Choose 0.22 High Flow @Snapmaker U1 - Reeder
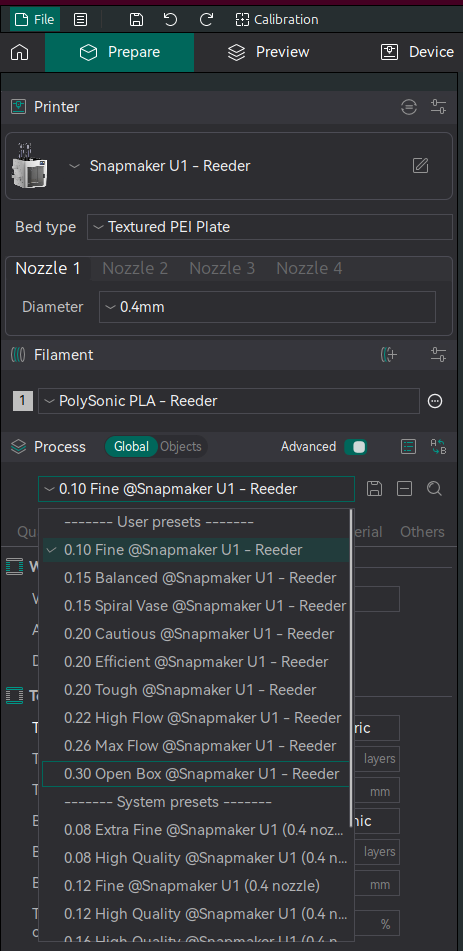Screen dimensions: 463x951 tap(195, 717)
